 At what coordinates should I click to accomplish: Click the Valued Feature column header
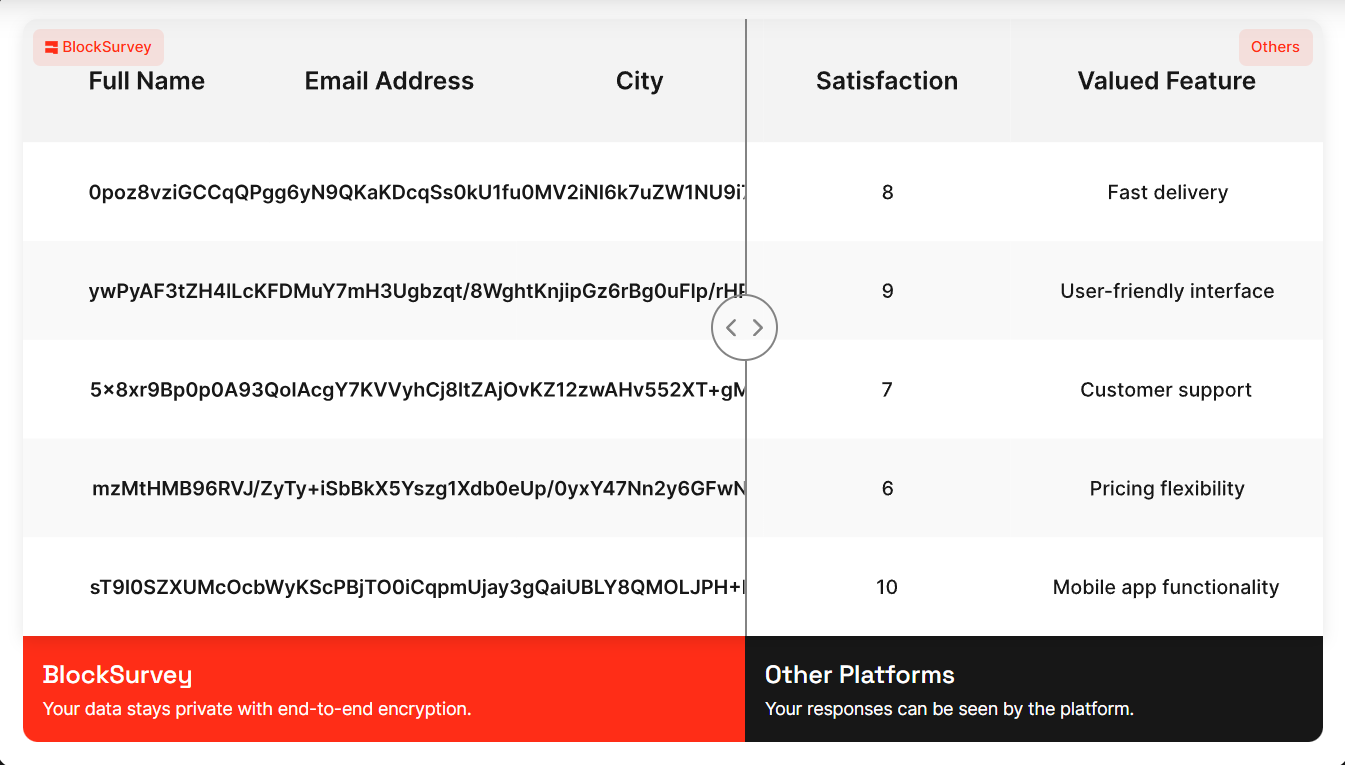1167,81
